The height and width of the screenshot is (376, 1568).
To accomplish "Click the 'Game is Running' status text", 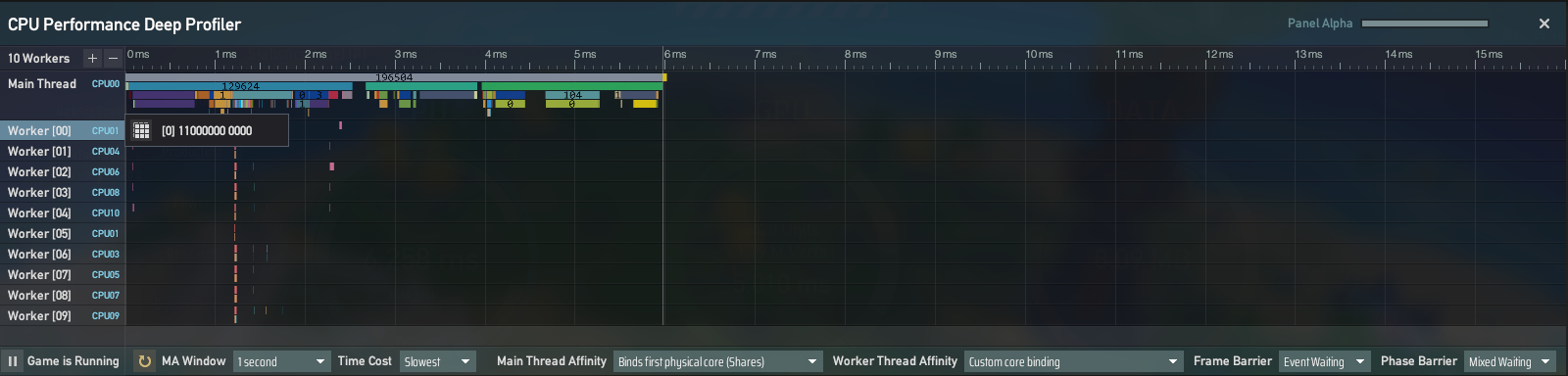I will (x=73, y=361).
